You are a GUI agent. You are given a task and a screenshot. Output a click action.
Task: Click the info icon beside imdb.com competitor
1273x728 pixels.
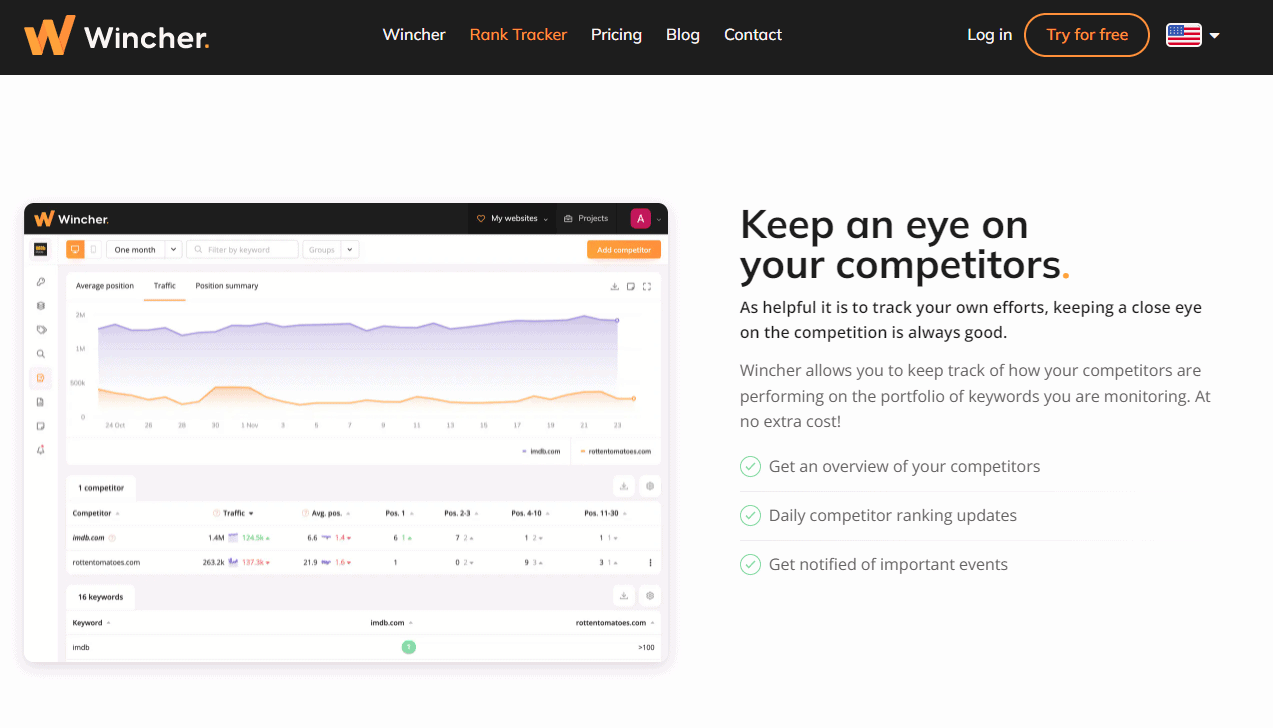[112, 538]
